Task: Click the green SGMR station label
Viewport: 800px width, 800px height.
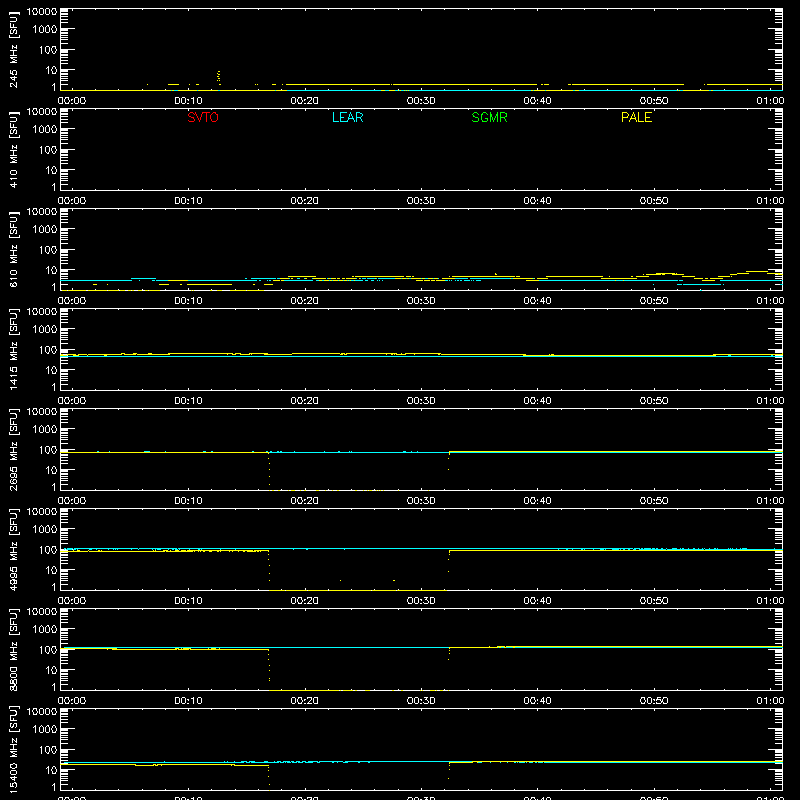Action: pyautogui.click(x=489, y=117)
